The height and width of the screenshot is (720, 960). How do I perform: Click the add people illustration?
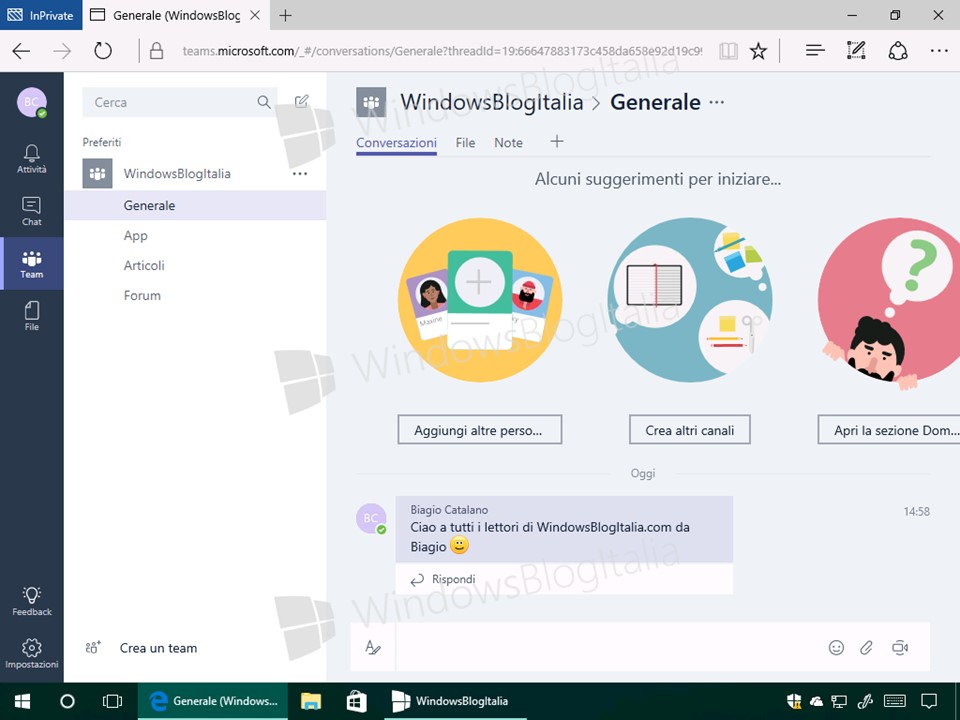[479, 300]
